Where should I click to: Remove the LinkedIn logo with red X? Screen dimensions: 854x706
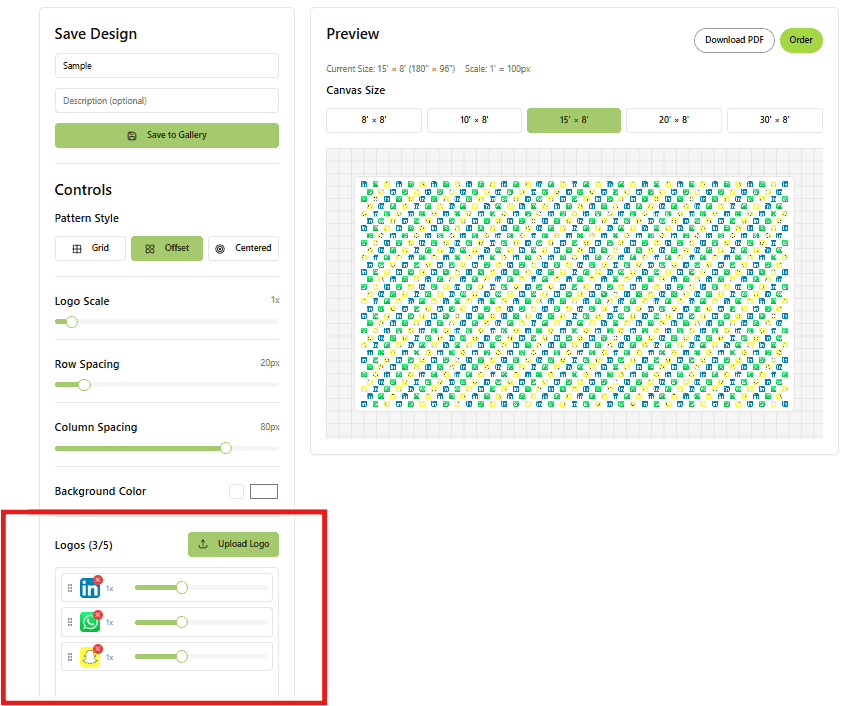coord(98,580)
